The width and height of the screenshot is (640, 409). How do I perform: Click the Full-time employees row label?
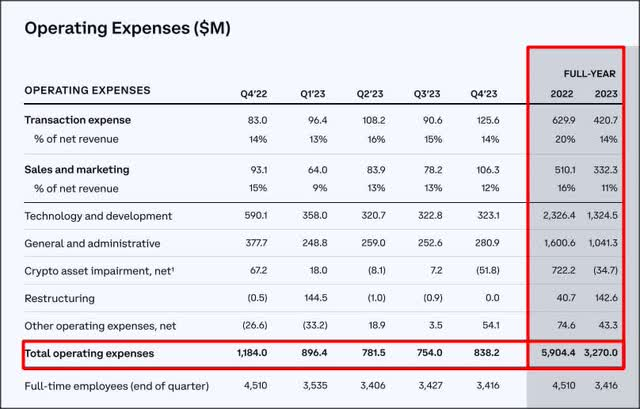click(x=116, y=387)
